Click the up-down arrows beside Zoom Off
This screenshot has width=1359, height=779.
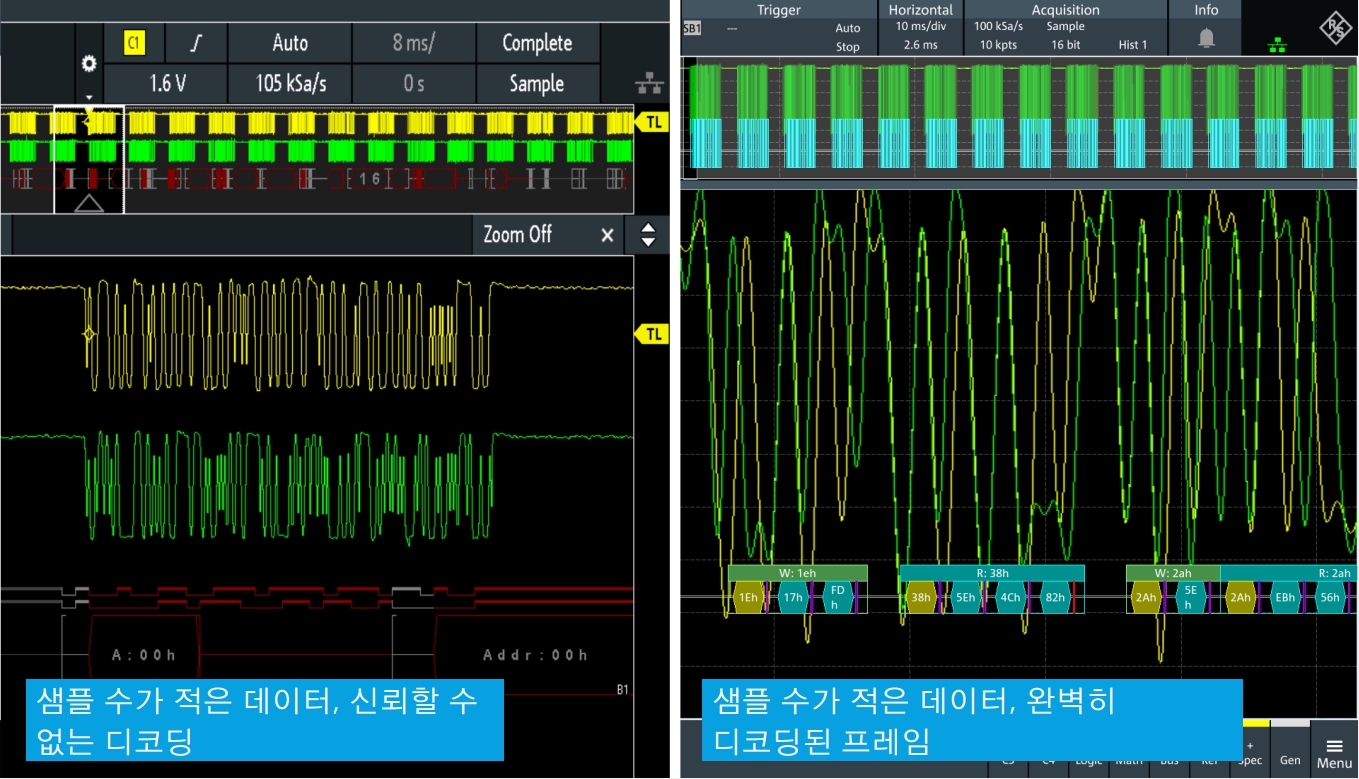[x=648, y=235]
